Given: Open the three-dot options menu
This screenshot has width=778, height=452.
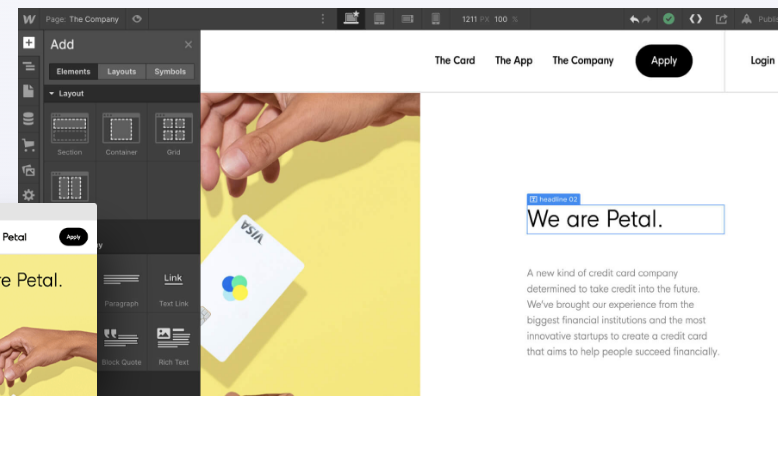Looking at the screenshot, I should pos(323,19).
